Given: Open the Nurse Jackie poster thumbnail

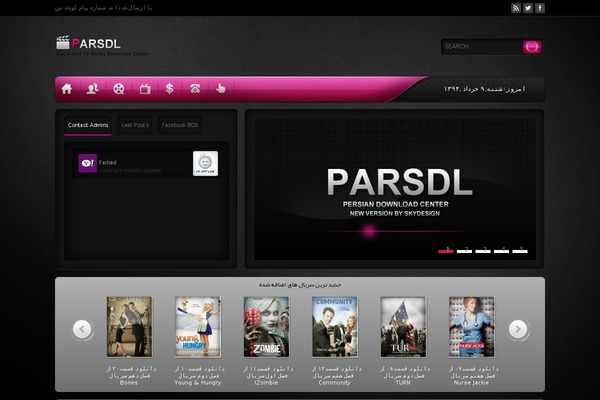Looking at the screenshot, I should click(471, 327).
